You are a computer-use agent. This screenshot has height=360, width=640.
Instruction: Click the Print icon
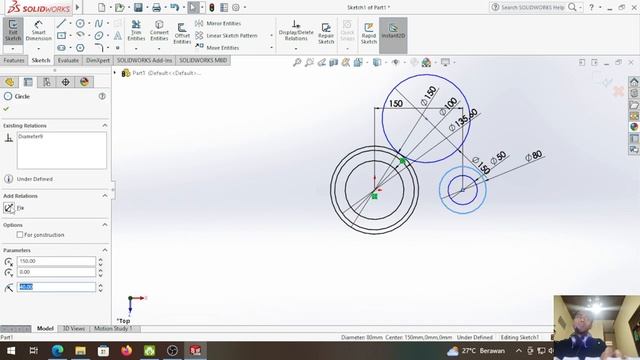[x=156, y=7]
